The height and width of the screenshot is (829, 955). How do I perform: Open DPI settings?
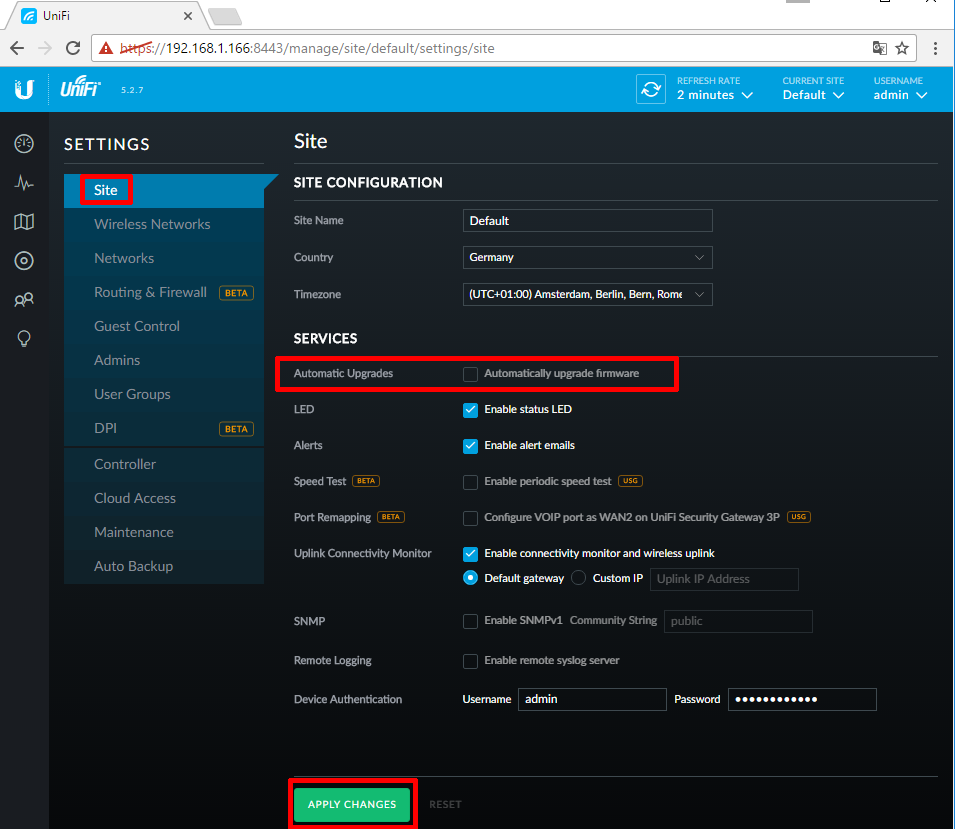[x=164, y=428]
